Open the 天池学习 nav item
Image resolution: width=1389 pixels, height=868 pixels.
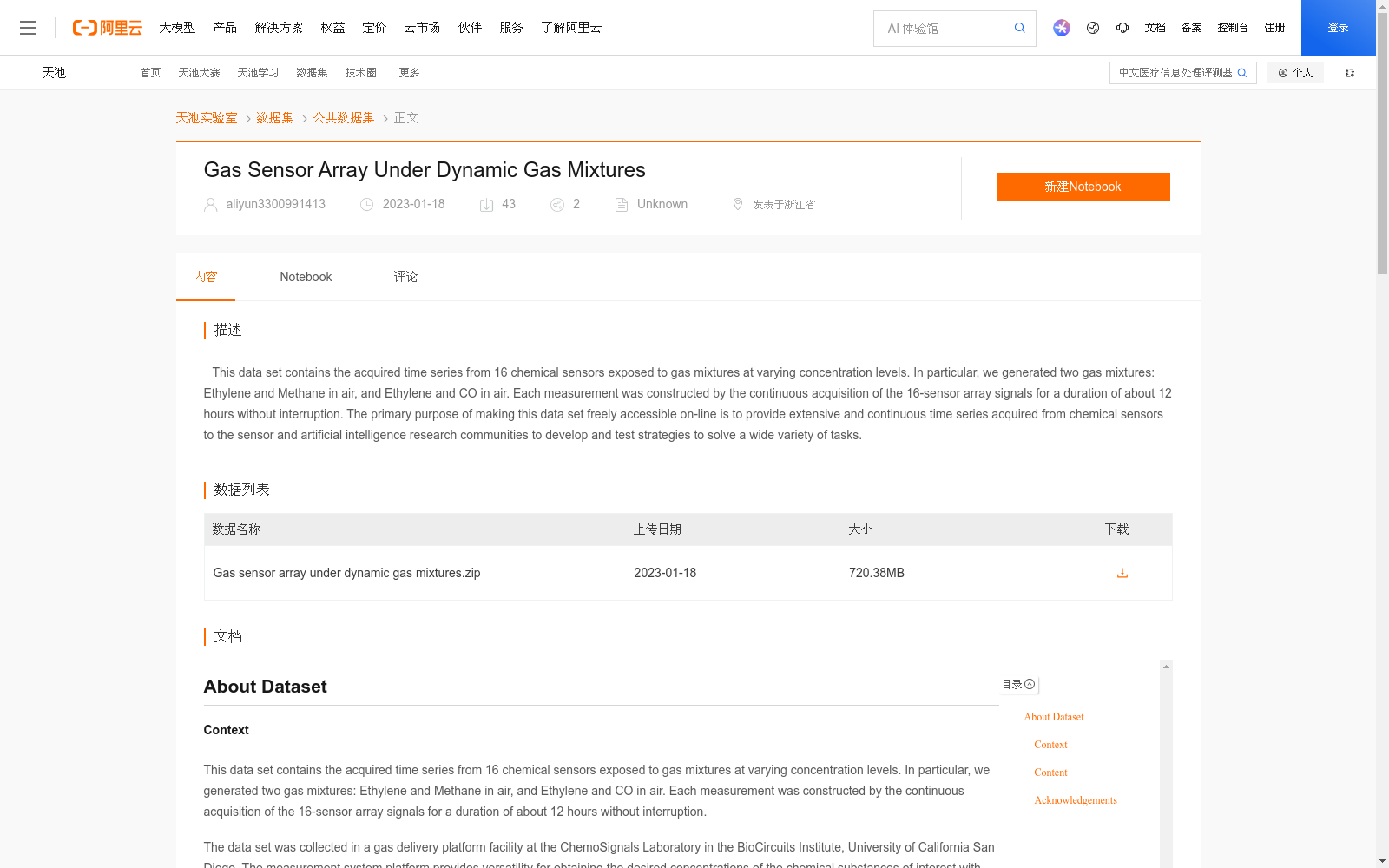(258, 73)
